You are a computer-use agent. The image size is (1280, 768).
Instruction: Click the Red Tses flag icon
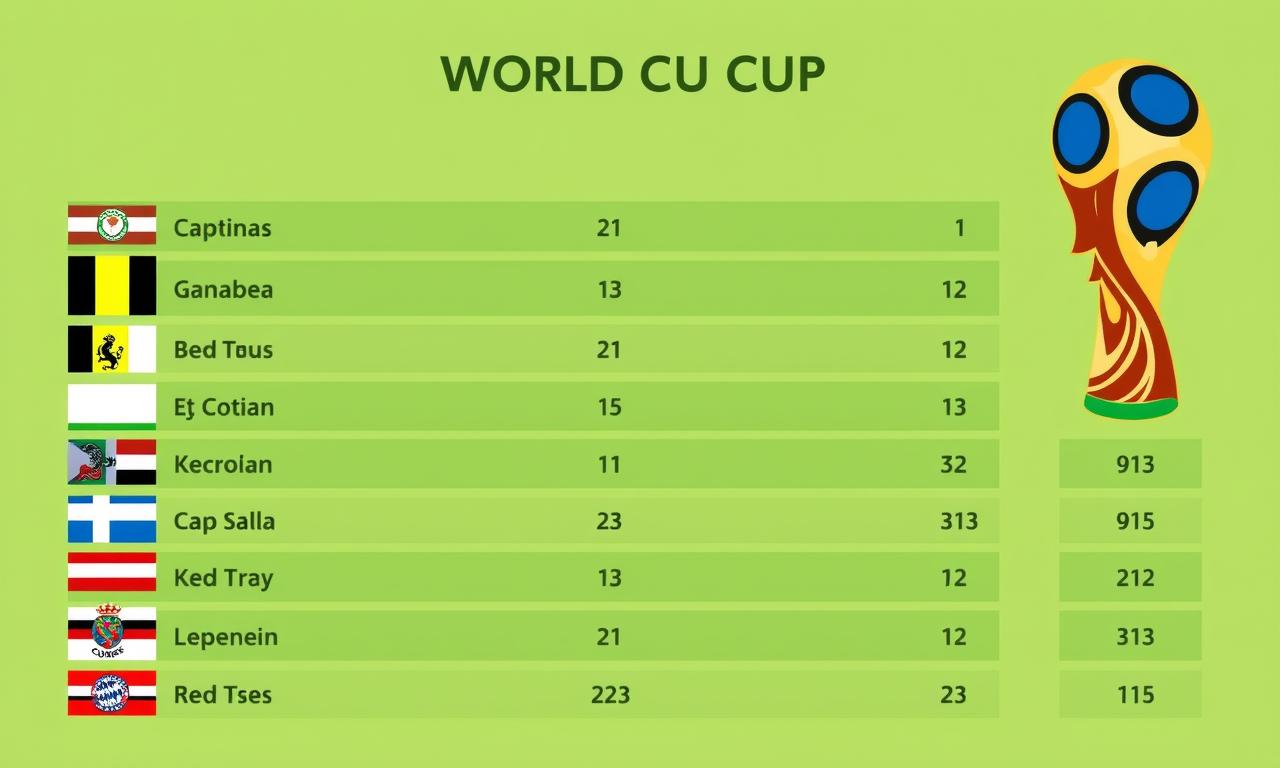coord(112,693)
